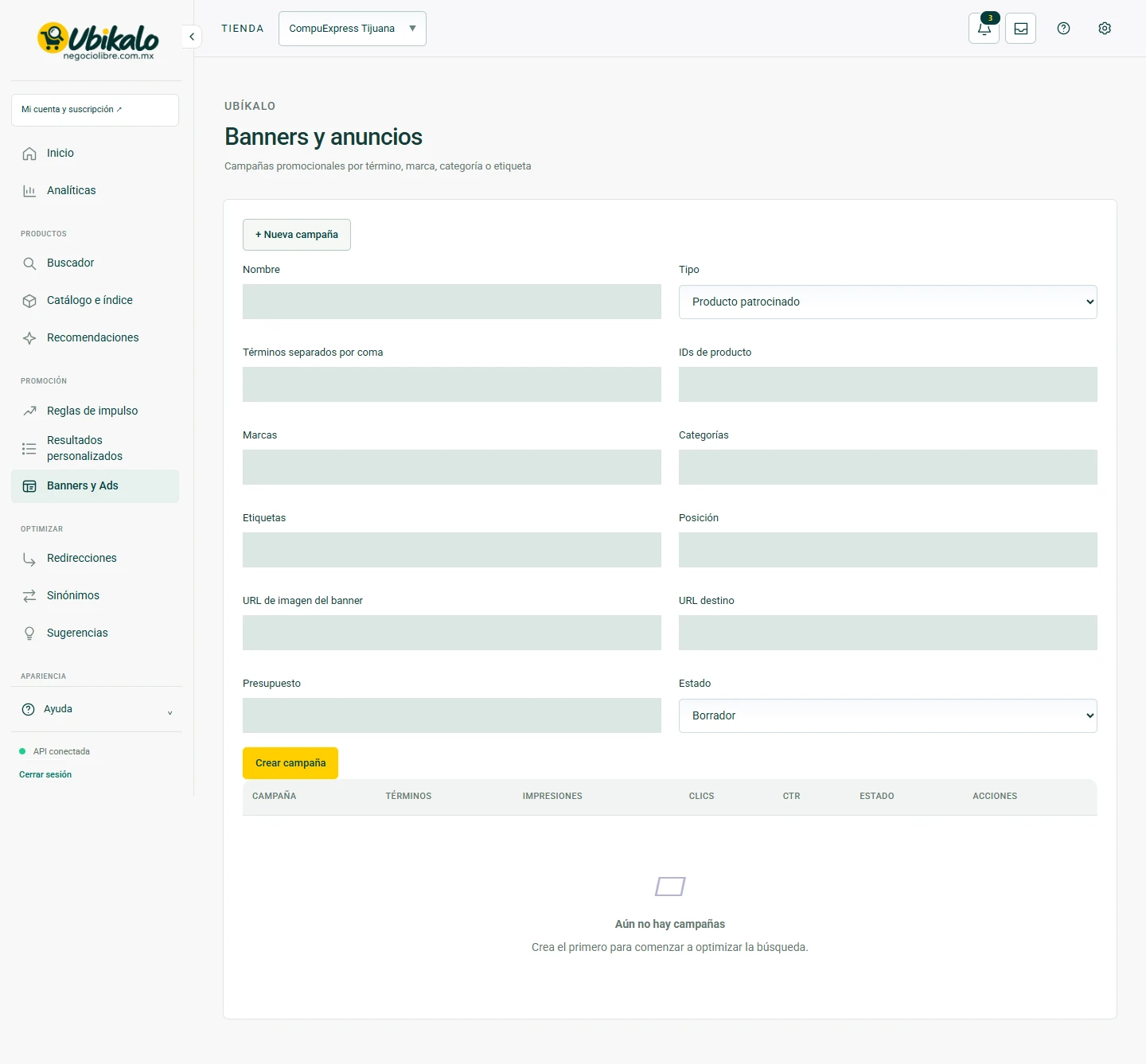The image size is (1146, 1064).
Task: Click the Redirecciones arrow icon
Action: point(29,559)
